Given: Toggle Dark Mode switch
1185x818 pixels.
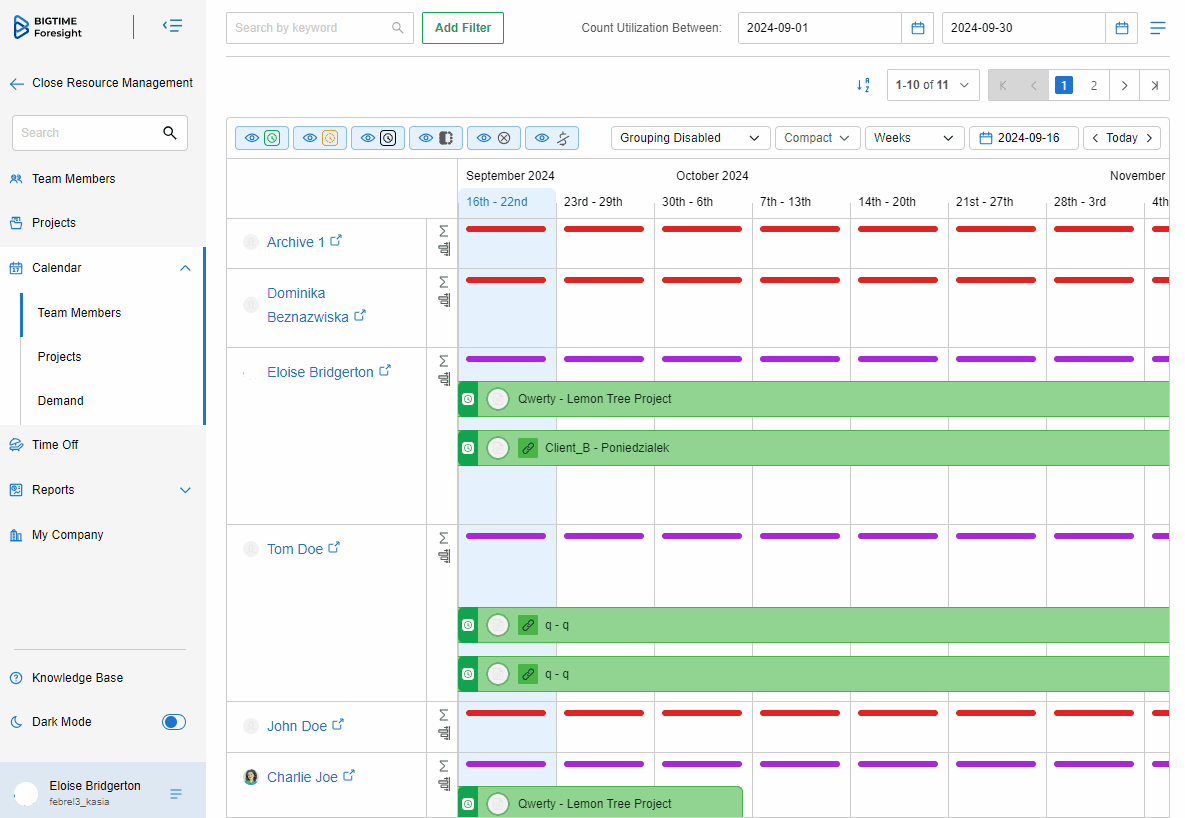Looking at the screenshot, I should pos(174,722).
